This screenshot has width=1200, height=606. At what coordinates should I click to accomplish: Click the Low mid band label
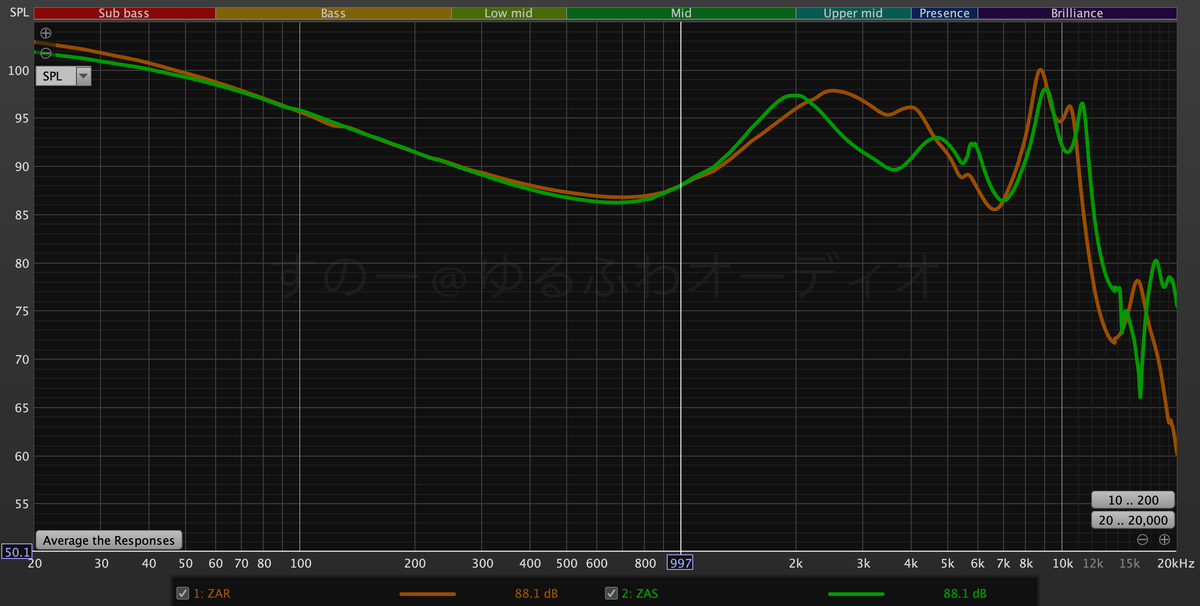coord(509,13)
